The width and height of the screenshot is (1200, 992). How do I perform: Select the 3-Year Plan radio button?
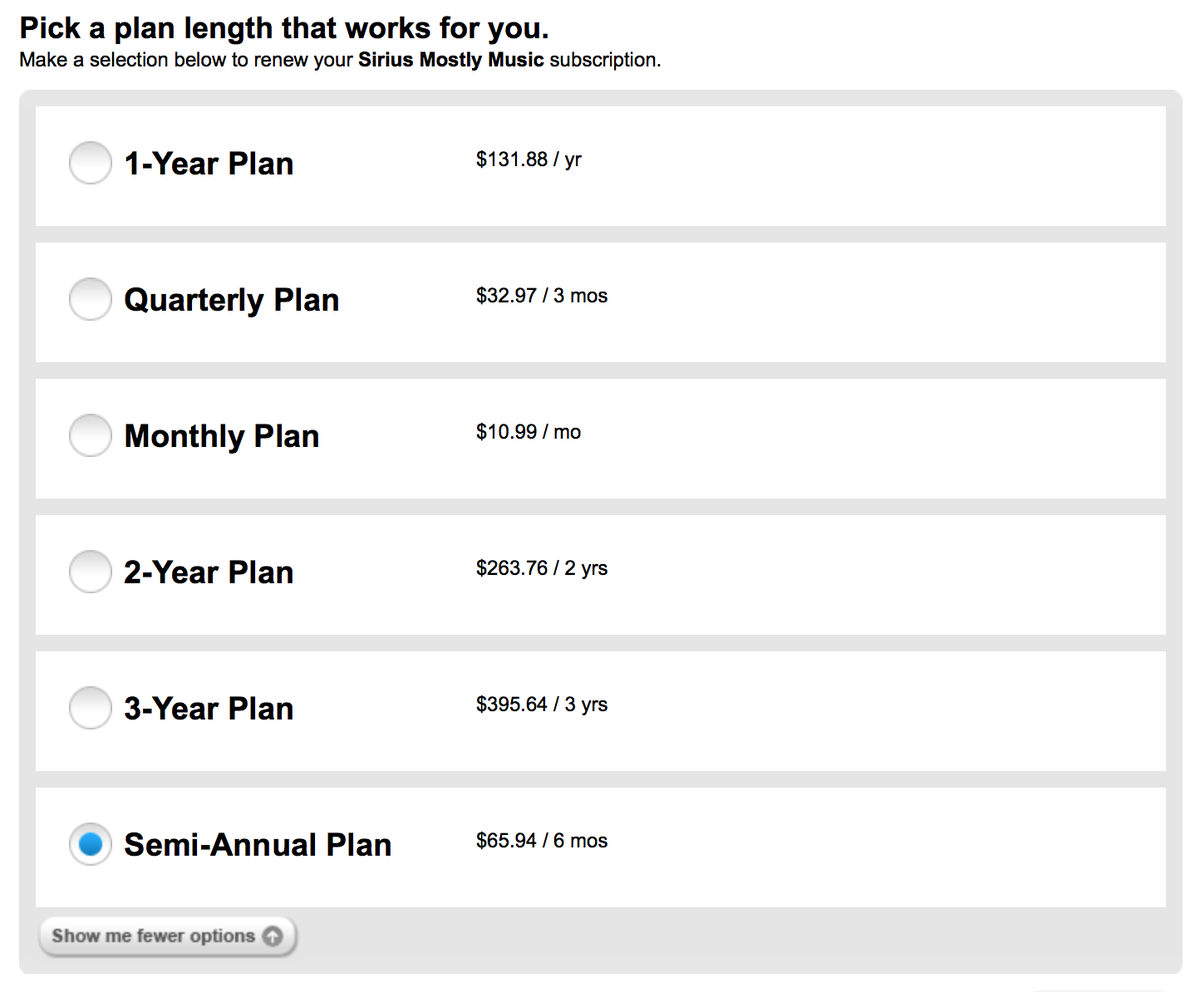(90, 708)
